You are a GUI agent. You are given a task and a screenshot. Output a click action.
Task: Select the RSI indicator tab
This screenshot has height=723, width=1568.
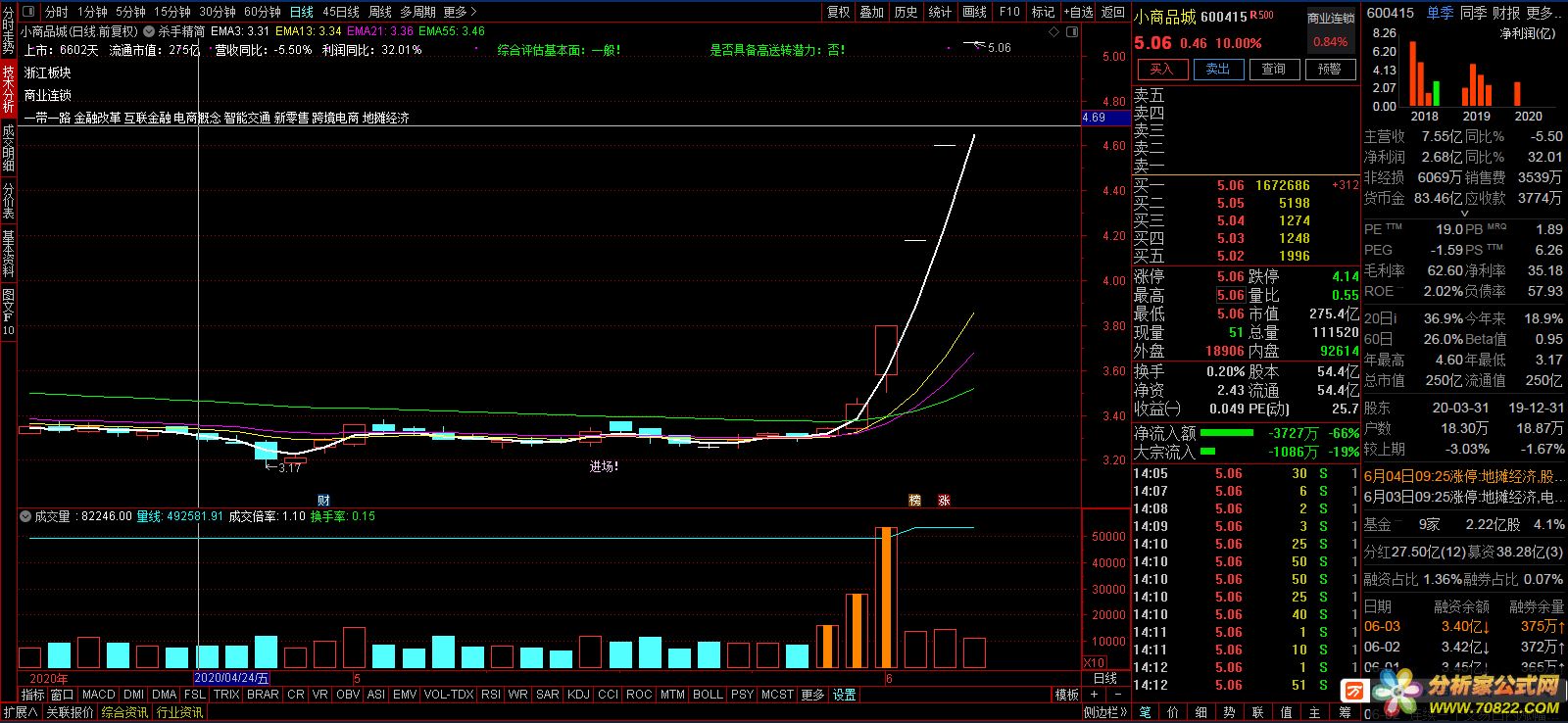pos(491,695)
